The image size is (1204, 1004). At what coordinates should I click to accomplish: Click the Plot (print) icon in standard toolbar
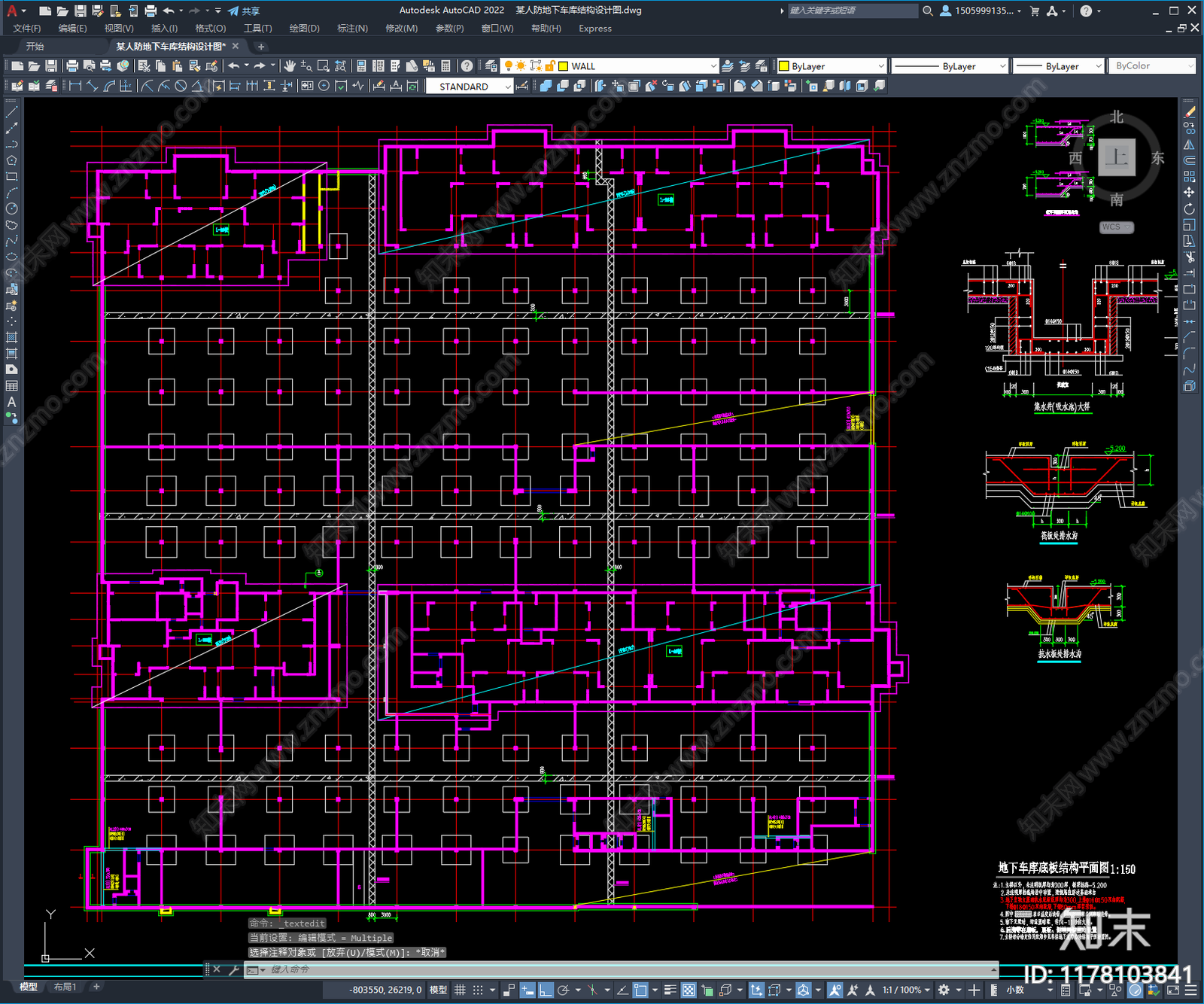(72, 66)
